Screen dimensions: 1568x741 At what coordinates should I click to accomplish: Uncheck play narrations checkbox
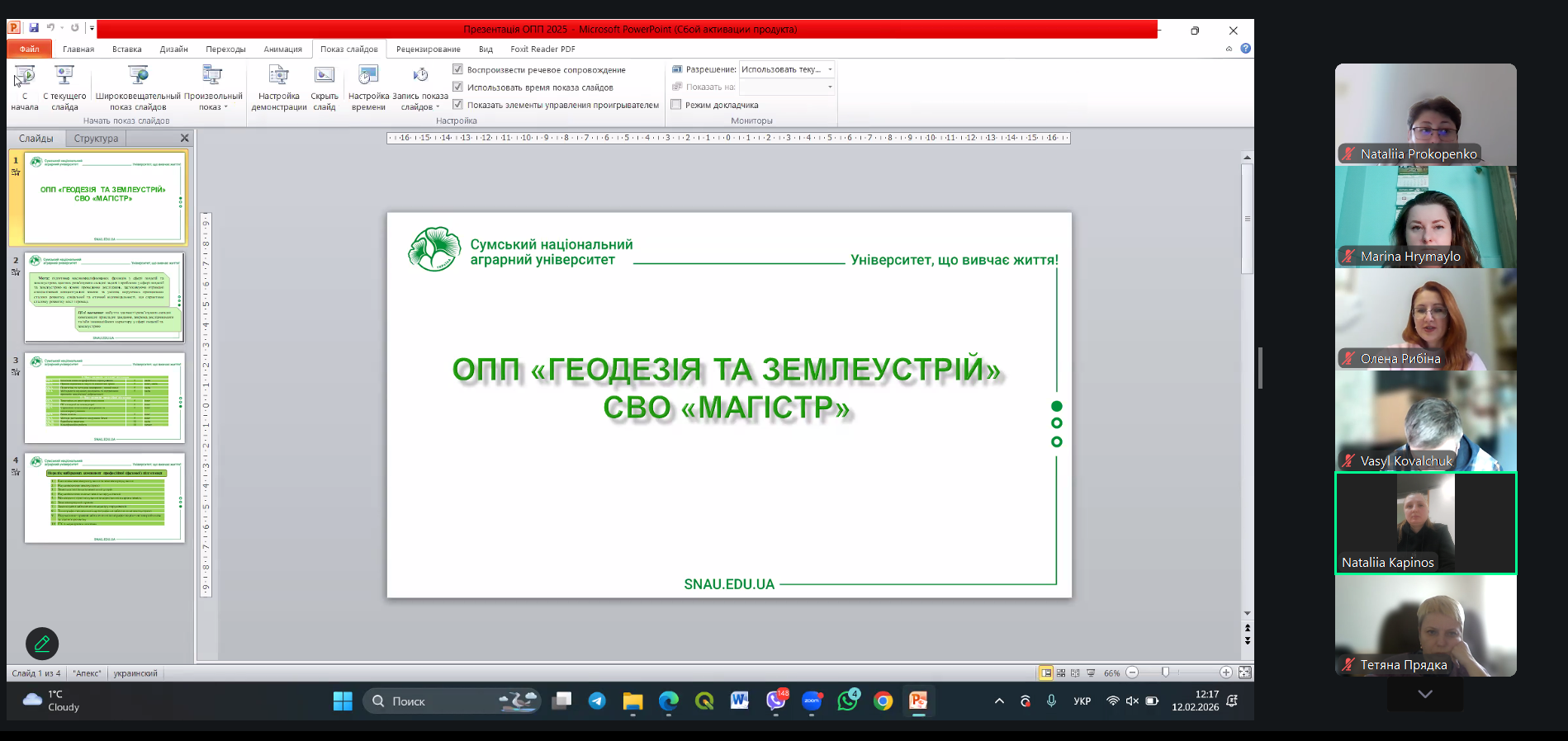pos(457,69)
